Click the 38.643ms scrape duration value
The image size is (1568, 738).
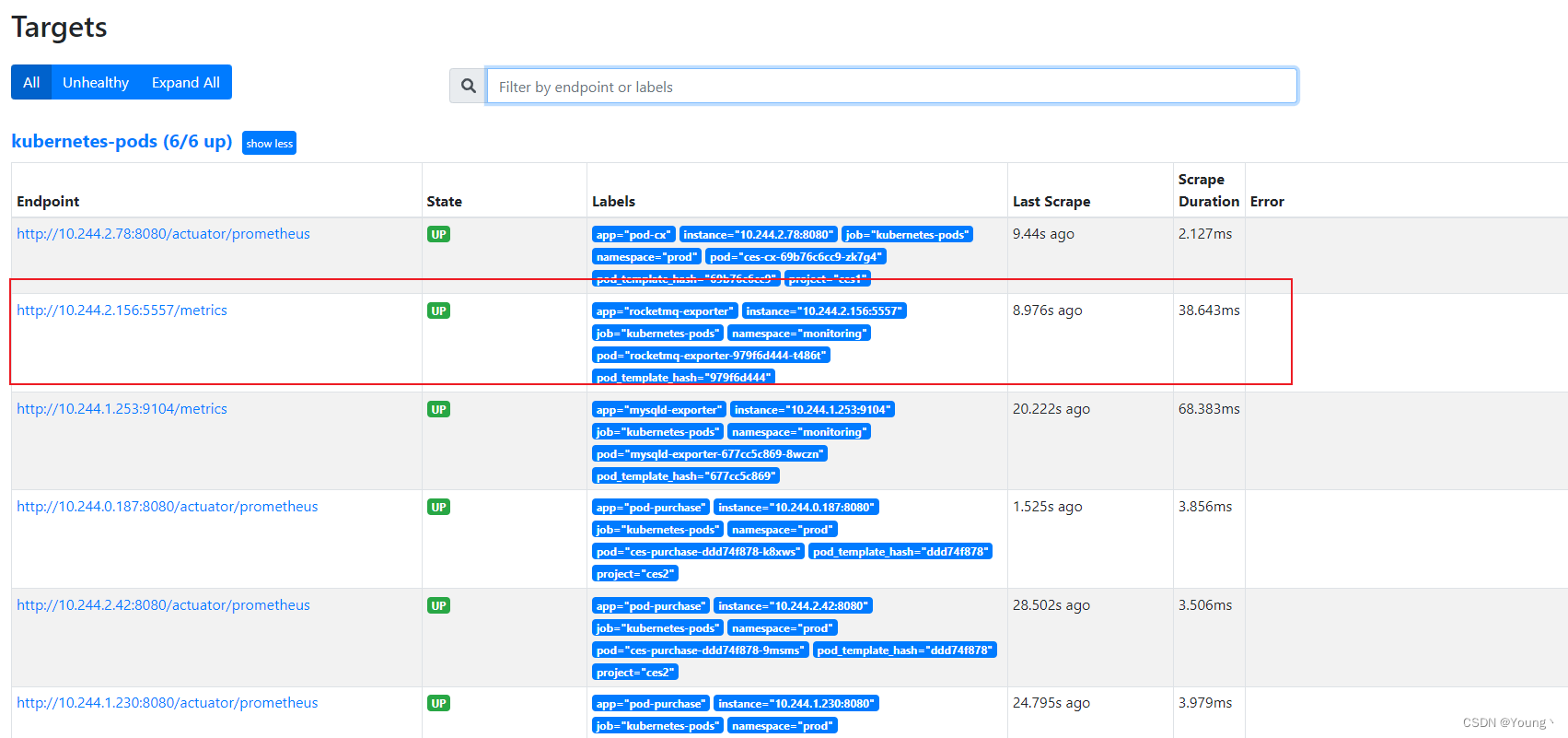(1209, 310)
